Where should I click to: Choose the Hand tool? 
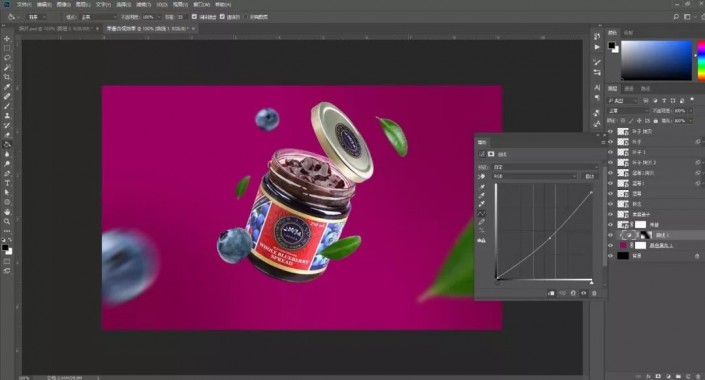7,212
